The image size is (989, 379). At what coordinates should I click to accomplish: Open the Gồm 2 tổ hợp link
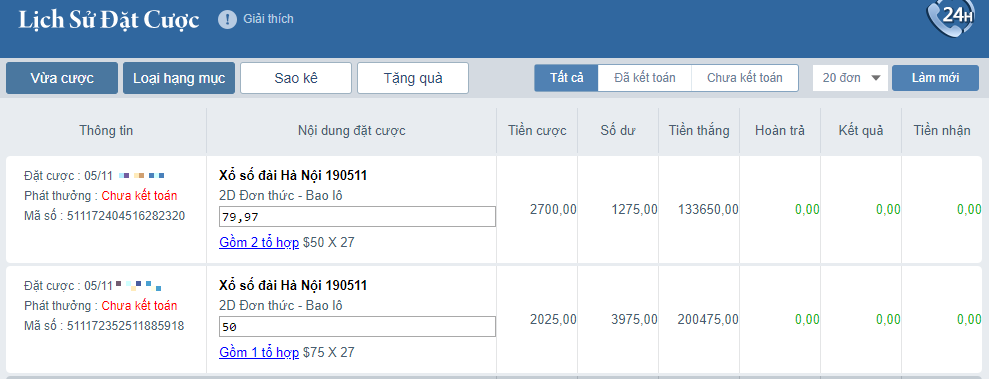point(259,242)
